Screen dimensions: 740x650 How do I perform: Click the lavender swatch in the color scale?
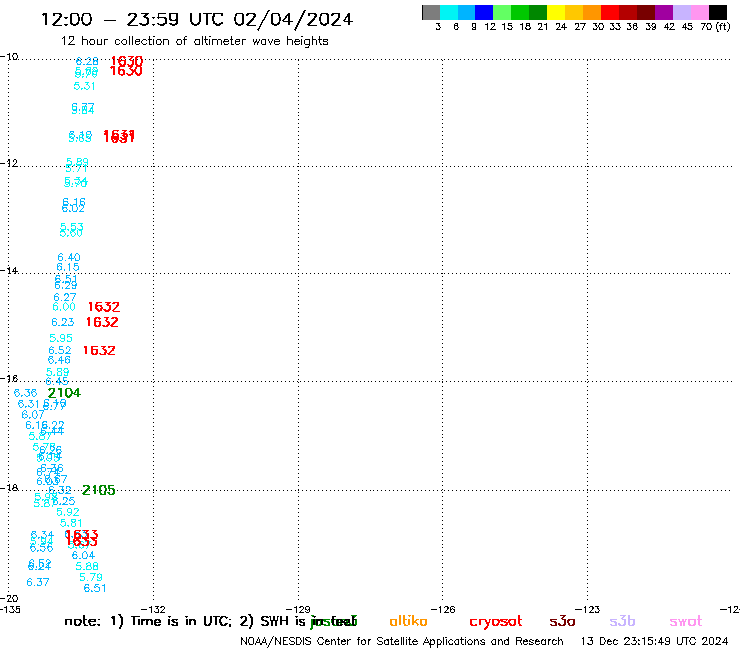tap(681, 12)
